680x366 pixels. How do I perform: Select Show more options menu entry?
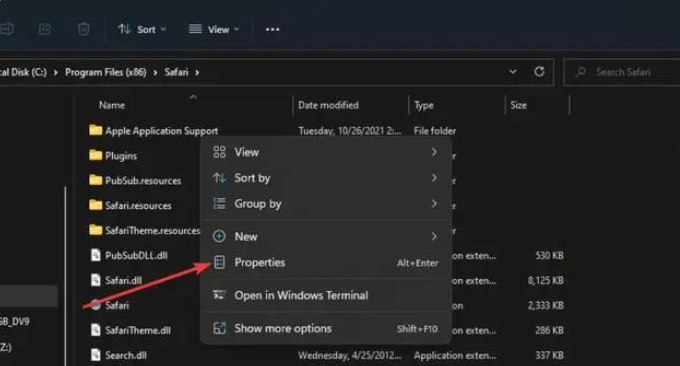coord(325,328)
